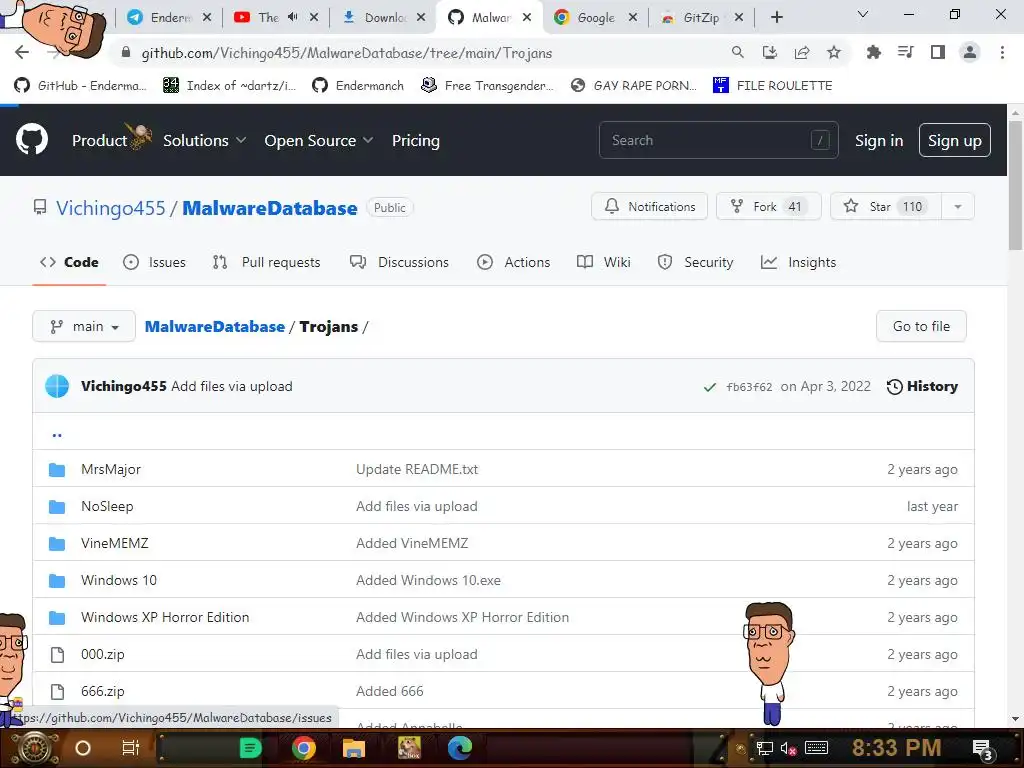The width and height of the screenshot is (1024, 768).
Task: Open Microsoft Edge from the taskbar
Action: [460, 748]
